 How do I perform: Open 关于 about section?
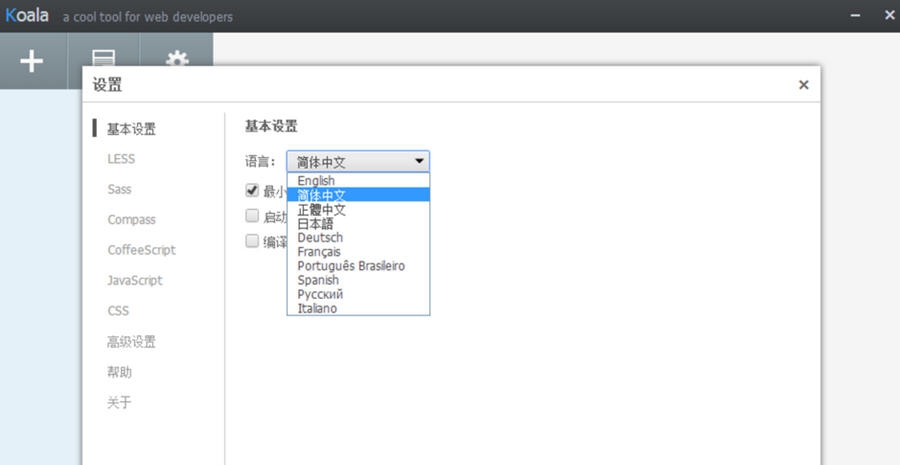point(119,402)
